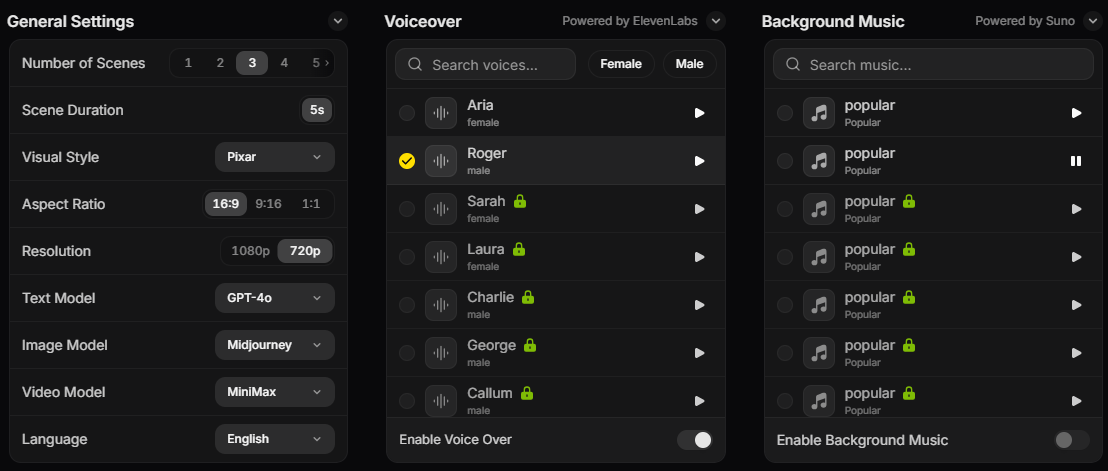This screenshot has width=1108, height=471.
Task: Select the Aria voice radio button
Action: pos(407,113)
